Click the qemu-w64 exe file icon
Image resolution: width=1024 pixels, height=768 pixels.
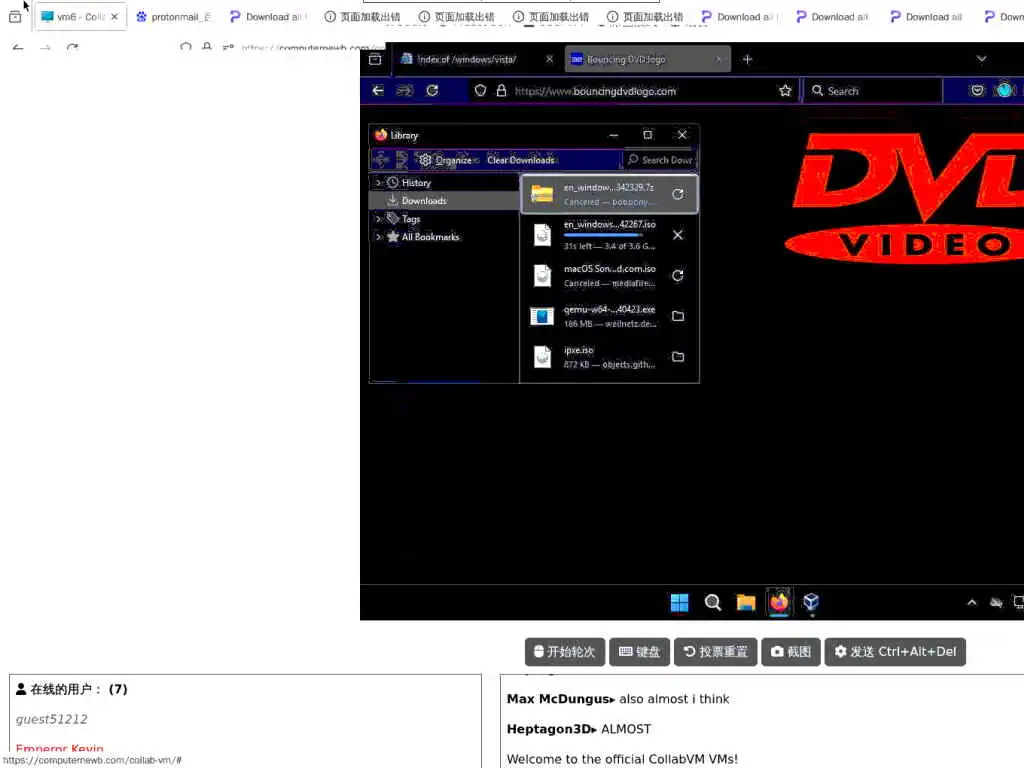point(542,316)
